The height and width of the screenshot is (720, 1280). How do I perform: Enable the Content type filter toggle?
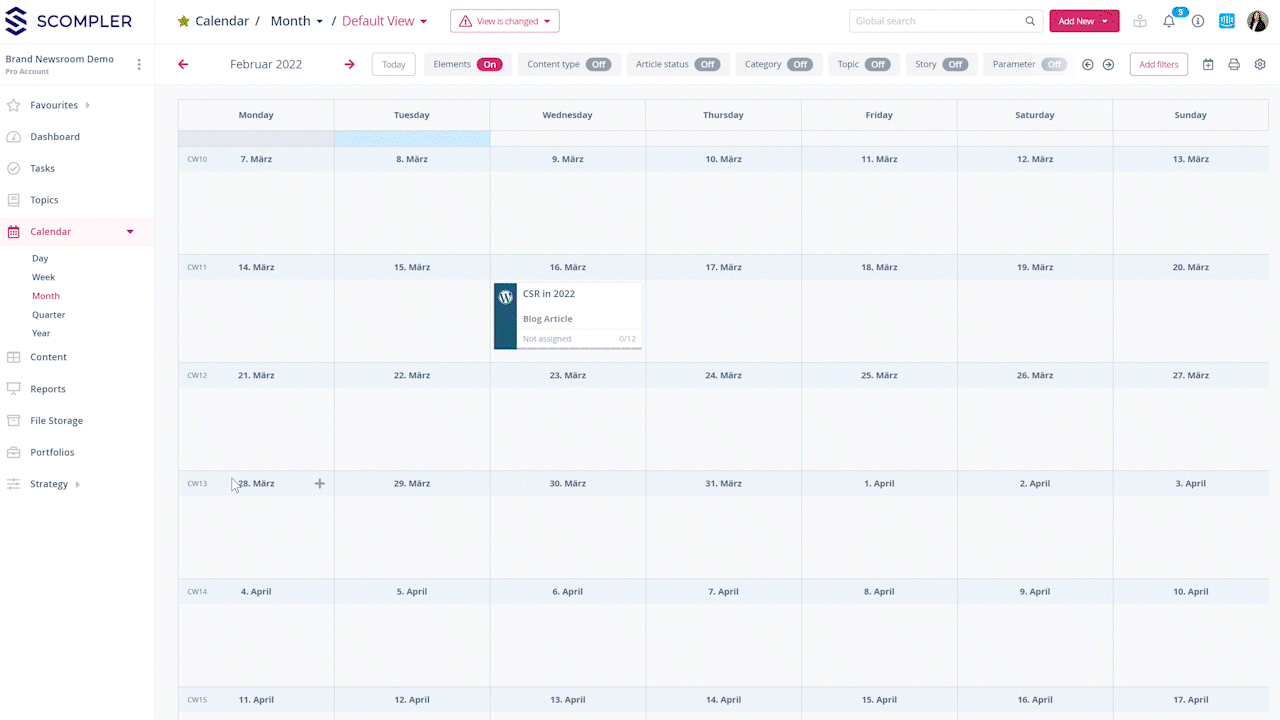click(x=598, y=64)
